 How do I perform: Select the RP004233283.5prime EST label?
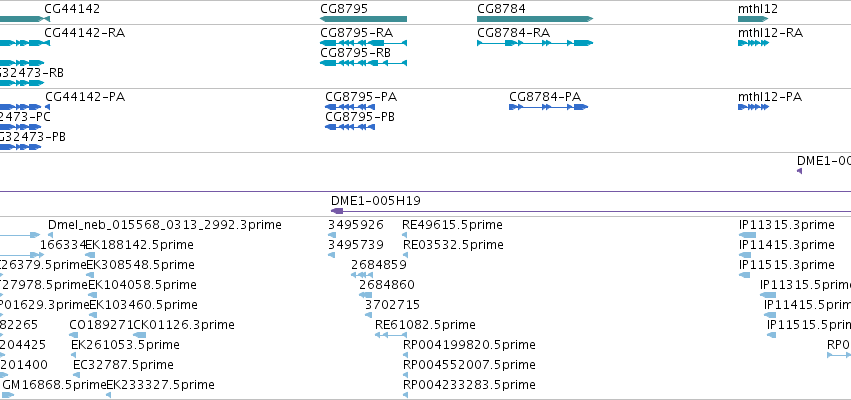coord(469,385)
